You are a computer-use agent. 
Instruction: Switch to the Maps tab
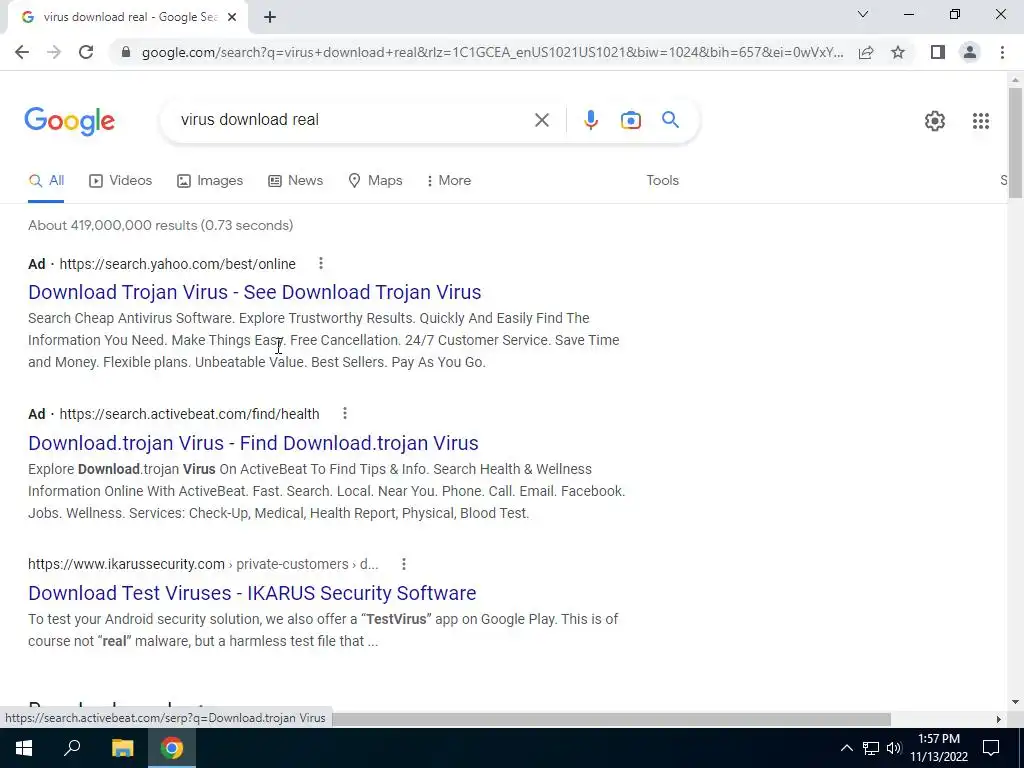coord(376,181)
